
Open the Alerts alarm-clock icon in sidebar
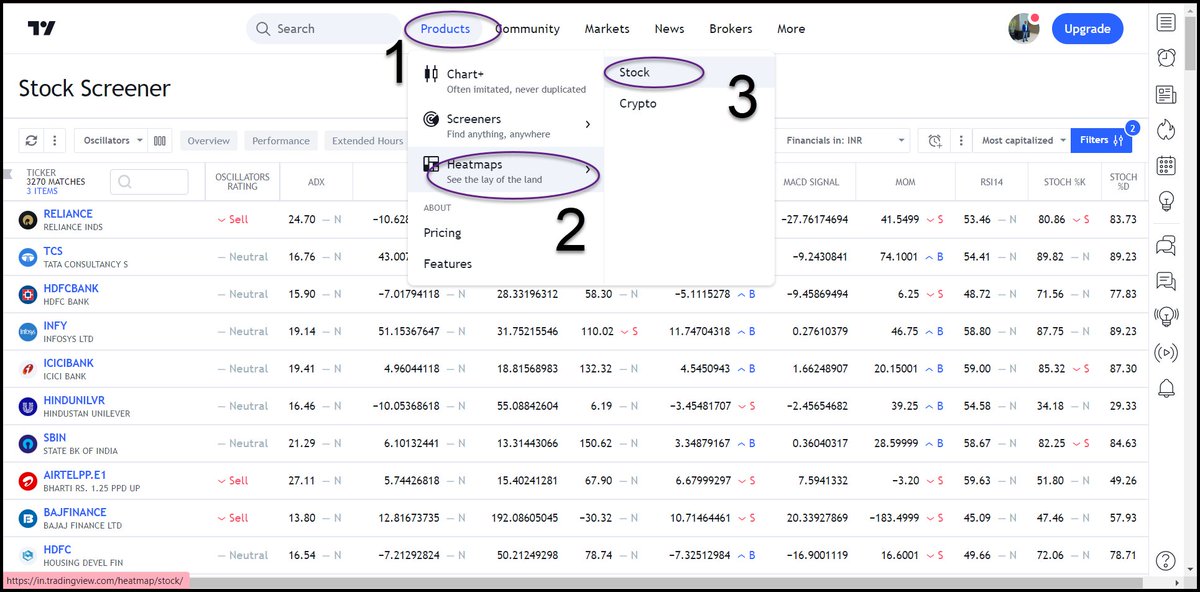coord(1166,58)
